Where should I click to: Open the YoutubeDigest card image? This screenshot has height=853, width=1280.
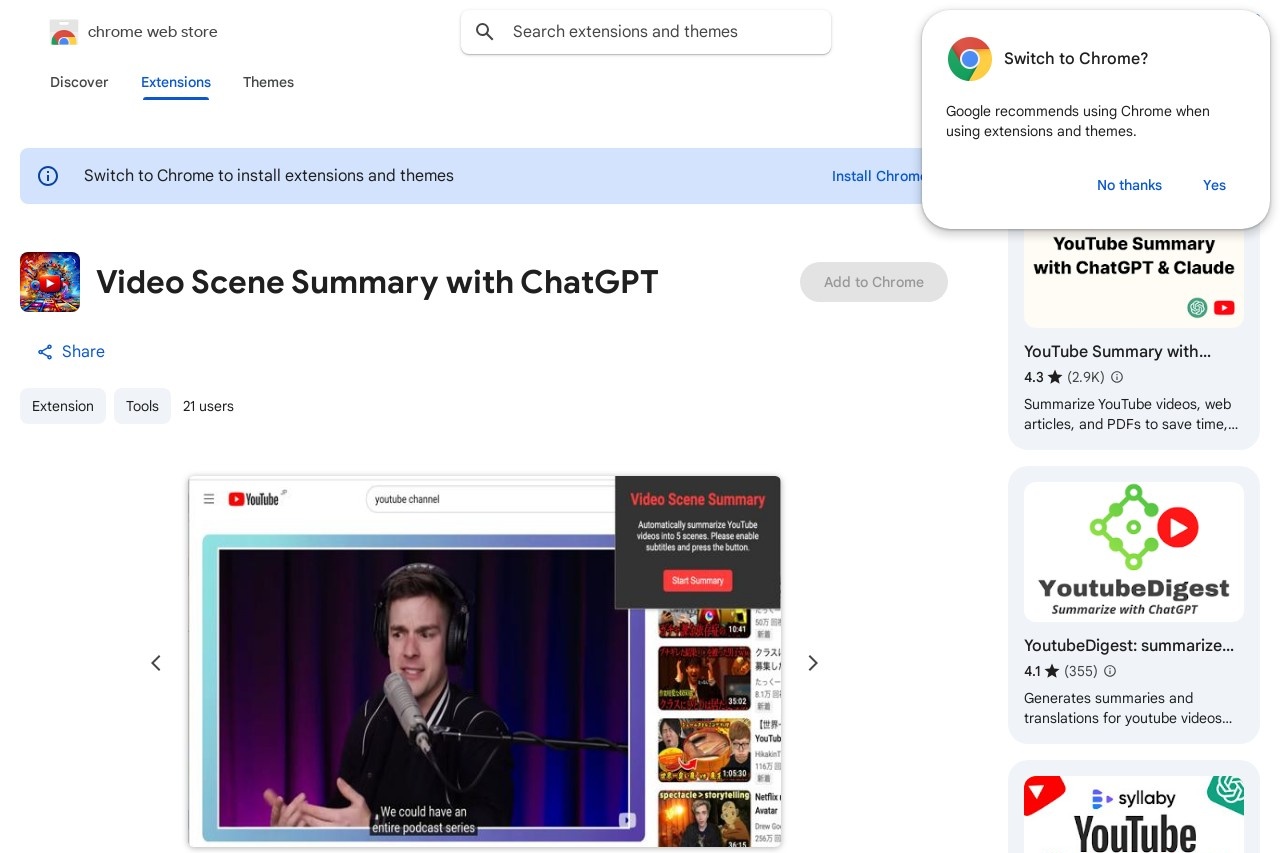[x=1134, y=552]
